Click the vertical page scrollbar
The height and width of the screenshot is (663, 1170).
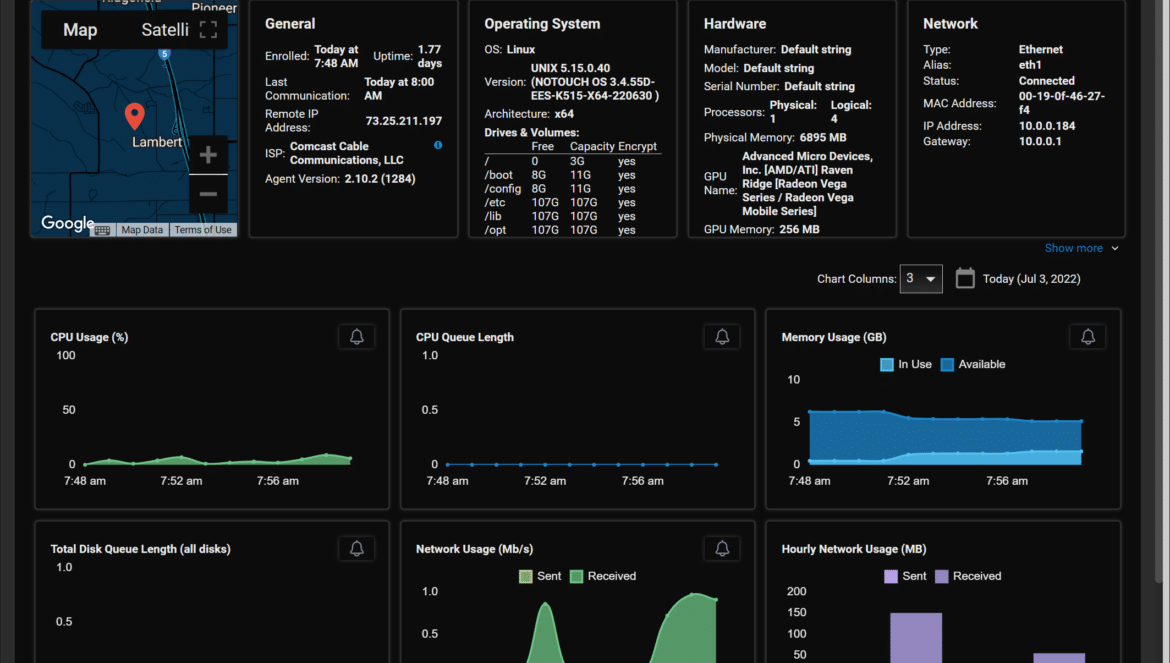pyautogui.click(x=1160, y=291)
